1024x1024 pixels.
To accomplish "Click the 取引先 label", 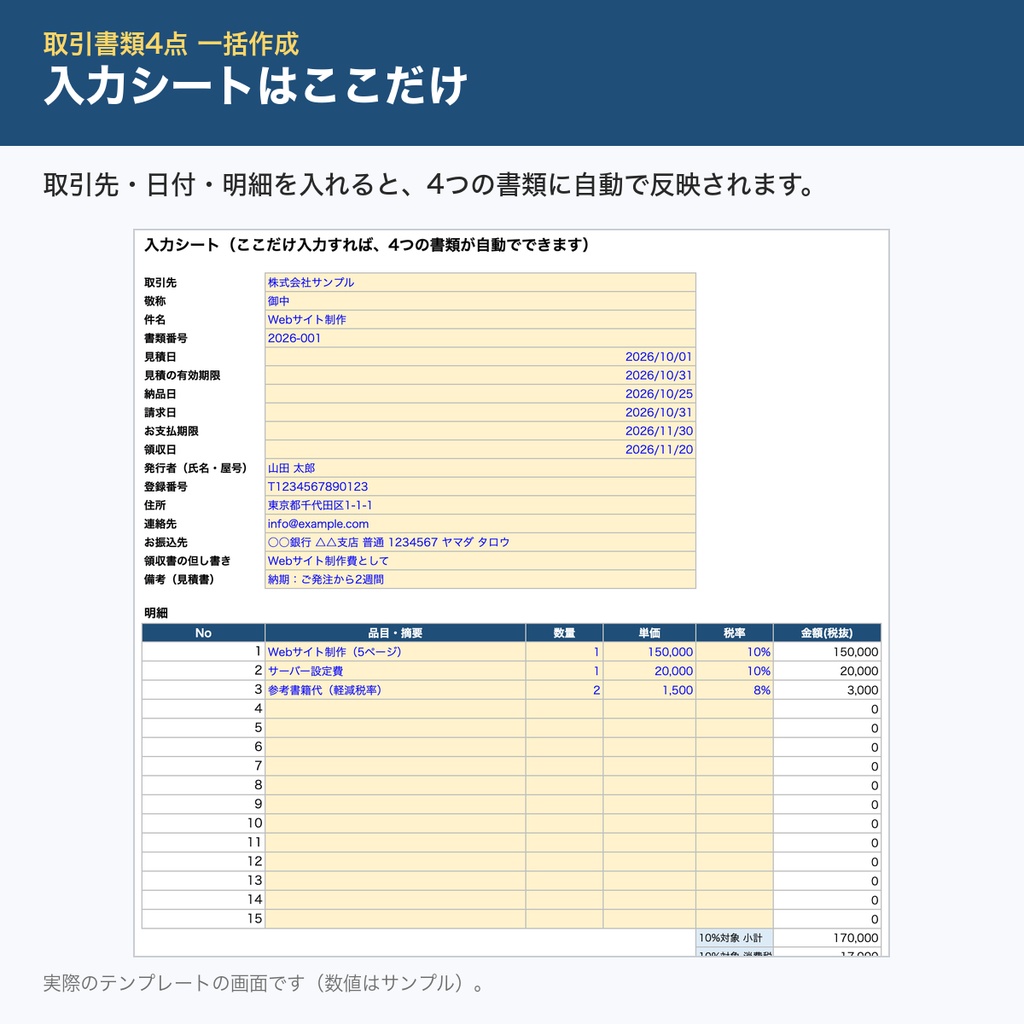I will [x=161, y=283].
